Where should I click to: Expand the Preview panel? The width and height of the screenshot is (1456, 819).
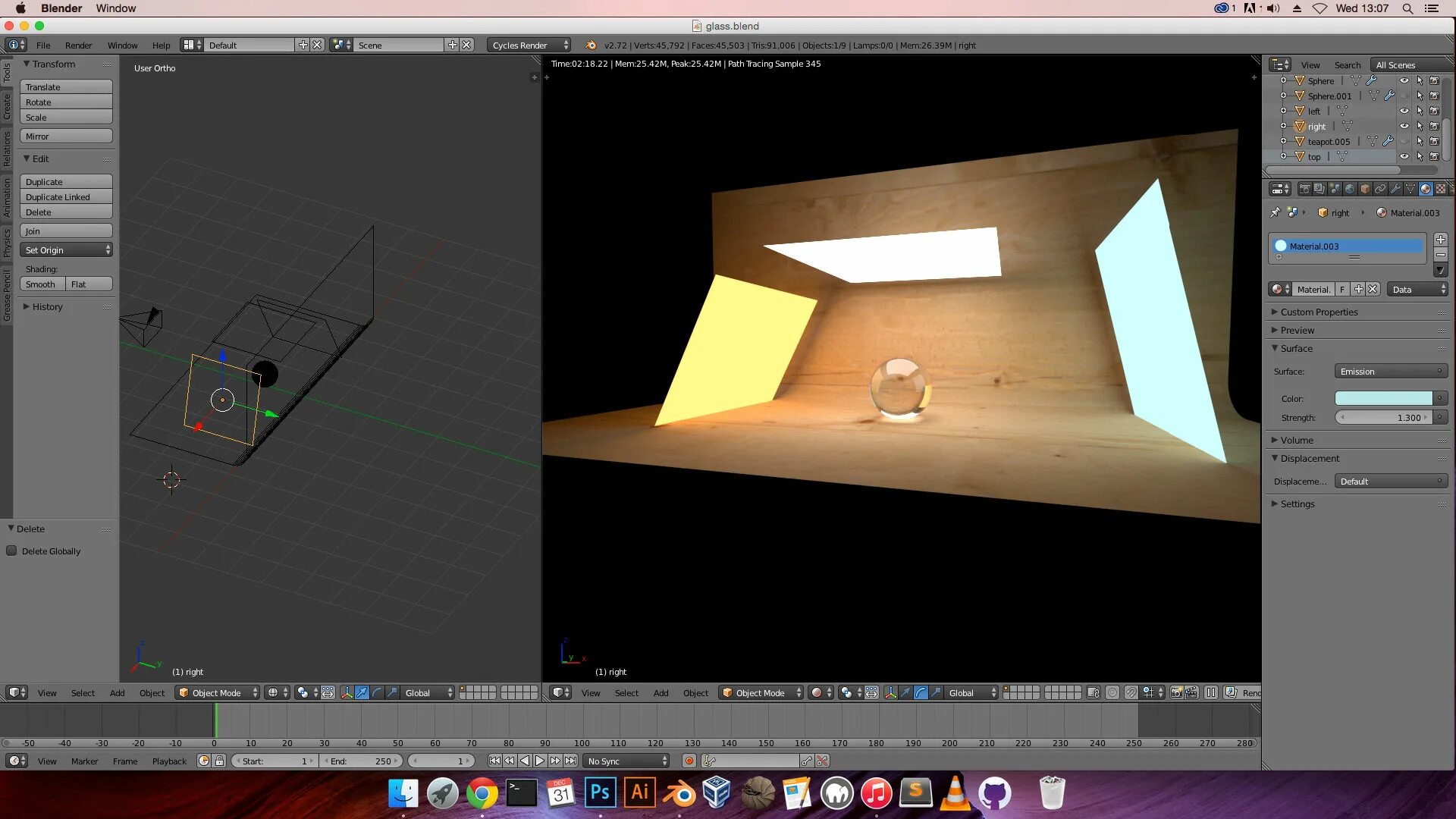point(1297,330)
